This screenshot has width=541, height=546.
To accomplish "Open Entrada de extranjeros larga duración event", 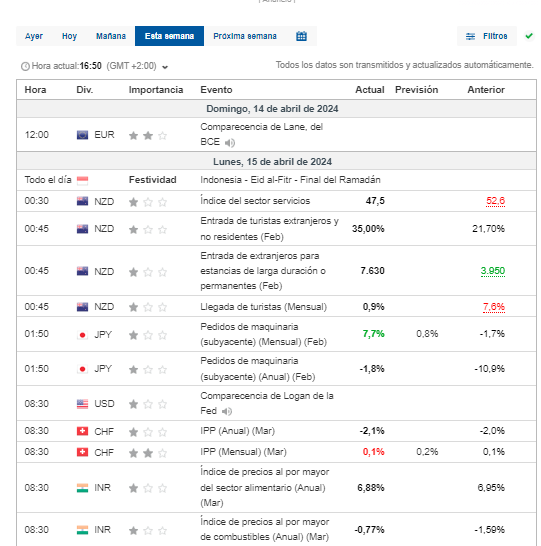I will pyautogui.click(x=263, y=271).
